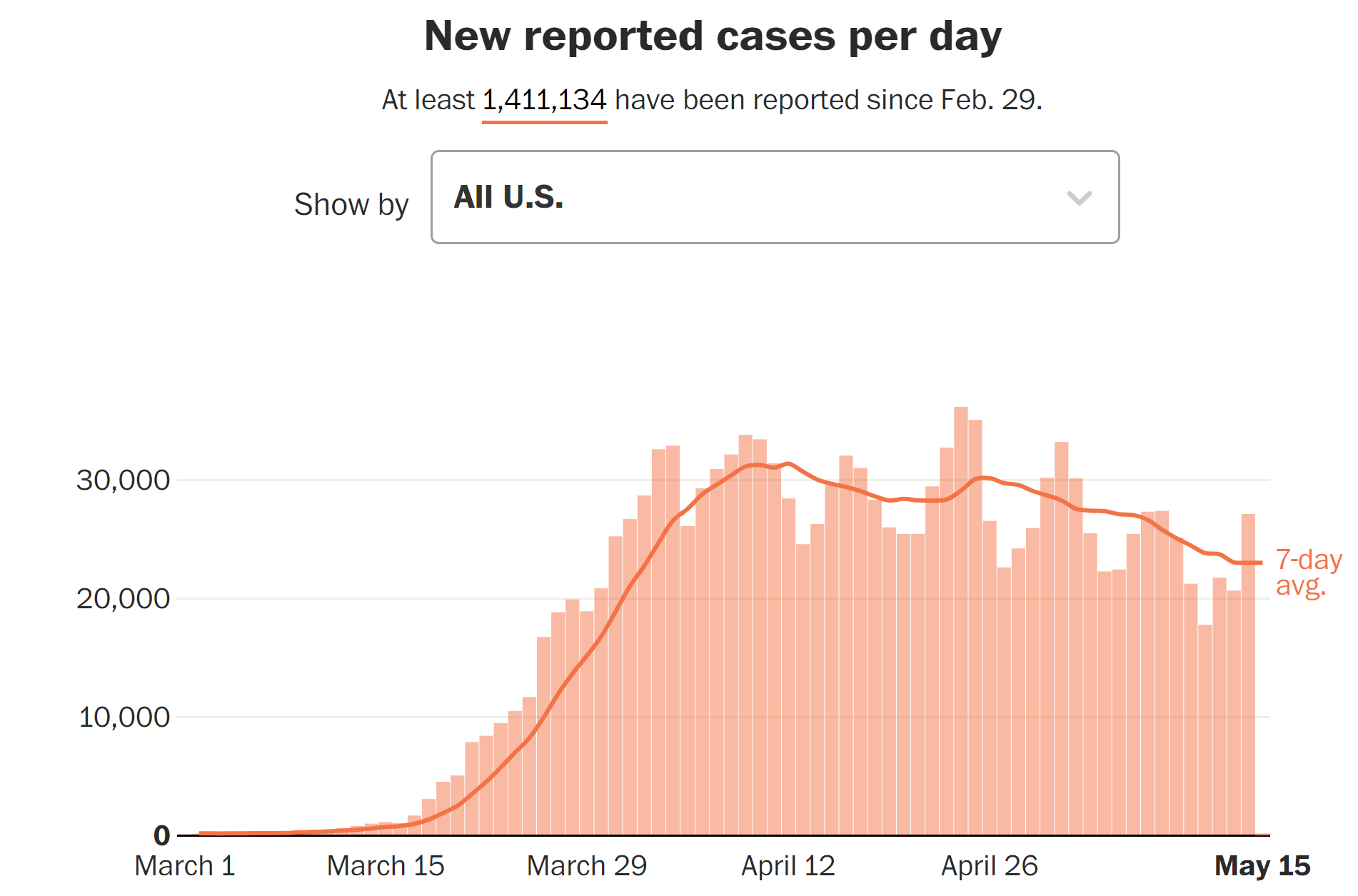
Task: Click the dropdown chevron arrow
Action: [1080, 198]
